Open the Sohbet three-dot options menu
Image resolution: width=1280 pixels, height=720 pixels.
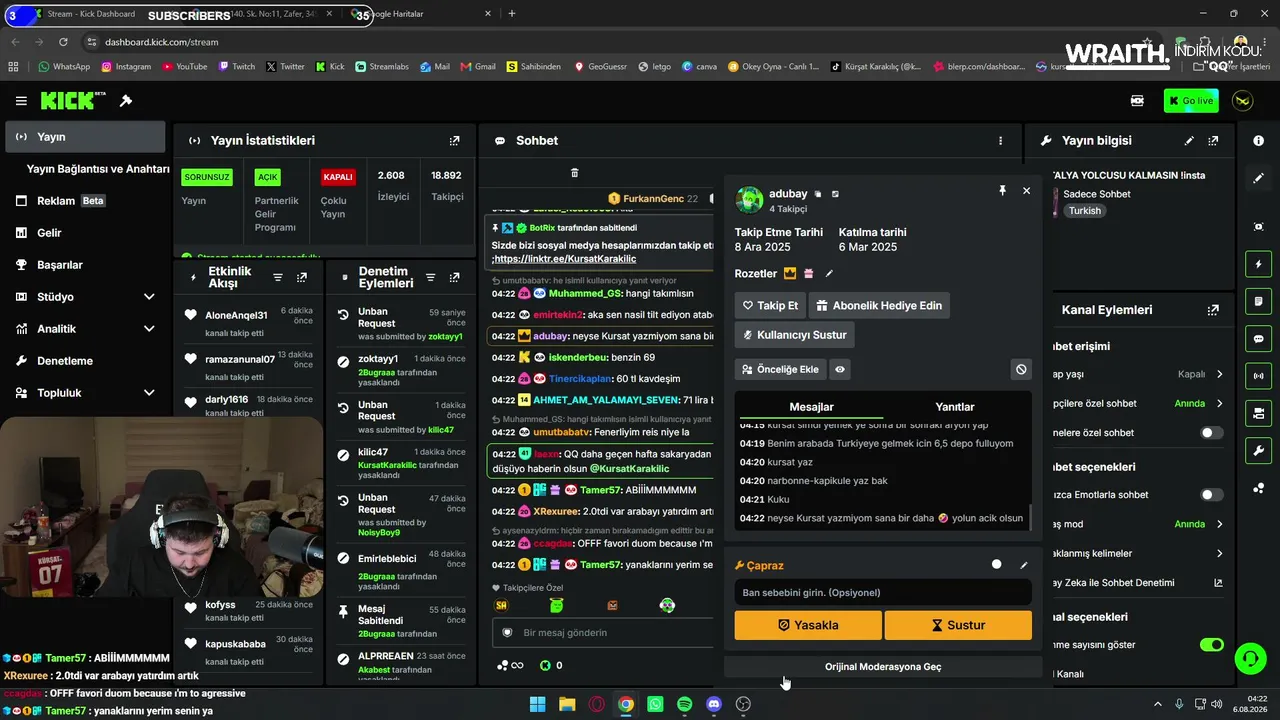1000,141
